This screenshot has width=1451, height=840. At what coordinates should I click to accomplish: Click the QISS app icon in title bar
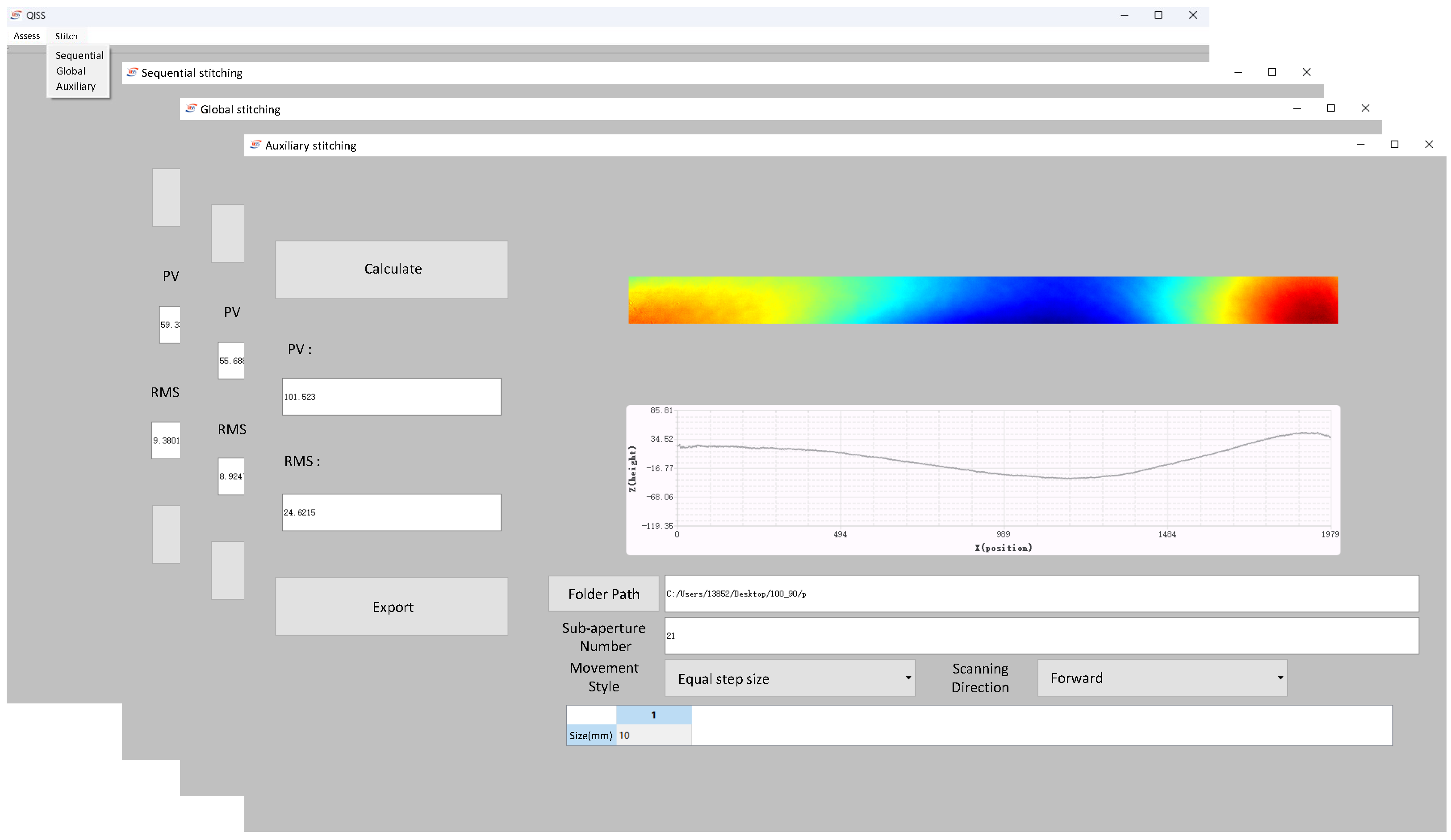coord(16,15)
